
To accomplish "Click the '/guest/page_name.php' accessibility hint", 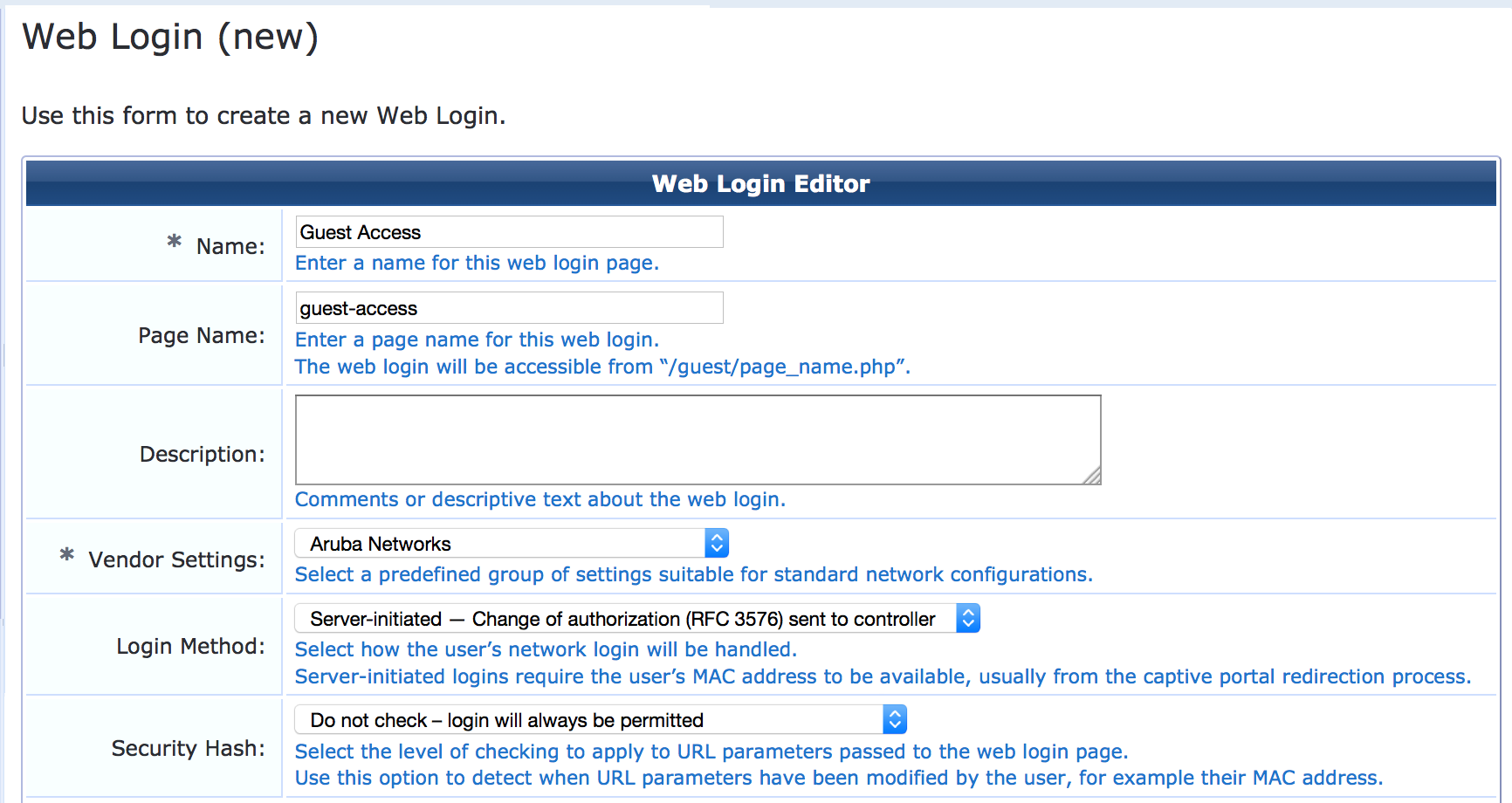I will 602,367.
